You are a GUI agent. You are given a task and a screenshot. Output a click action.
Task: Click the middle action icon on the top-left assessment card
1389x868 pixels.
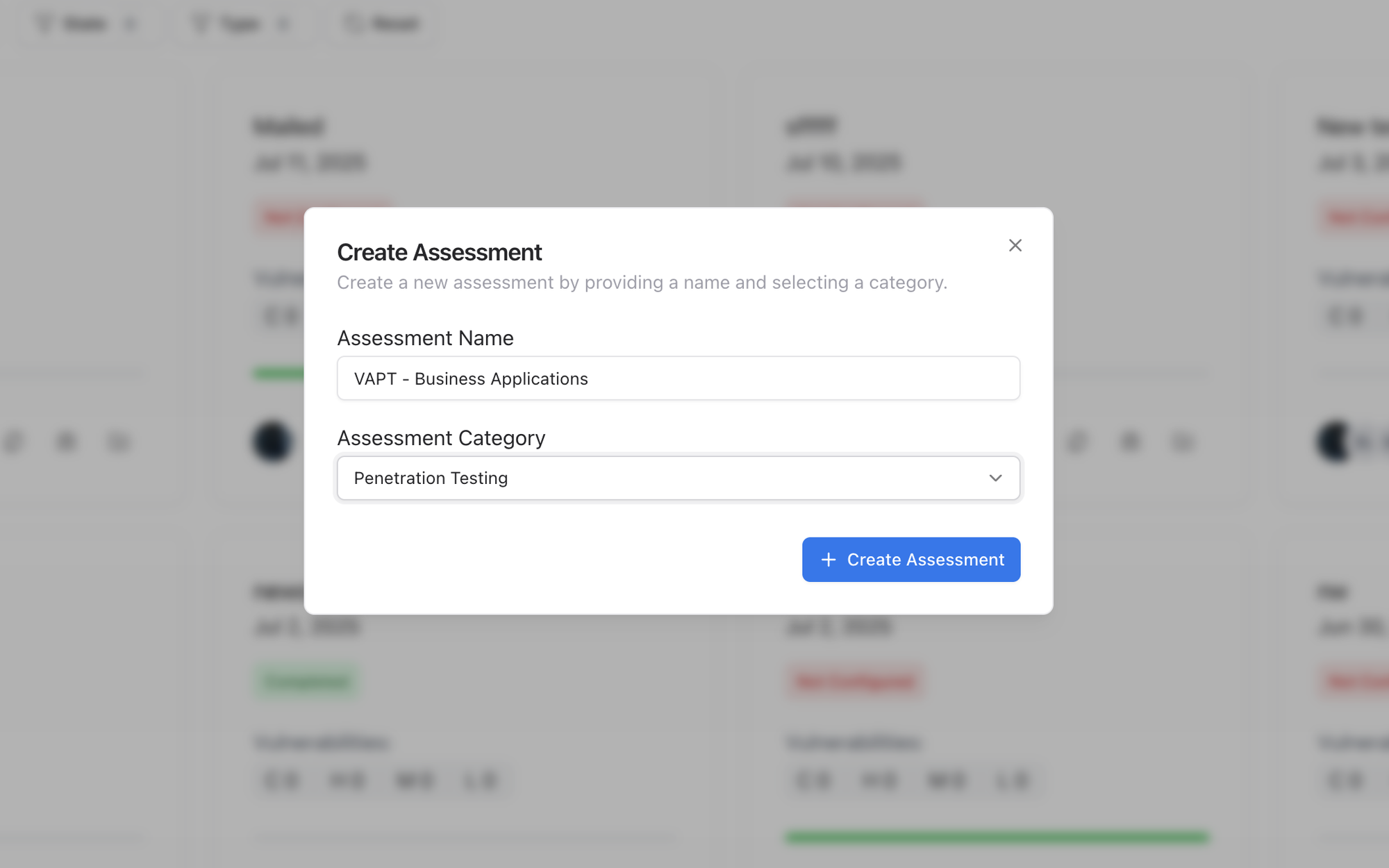(x=66, y=442)
